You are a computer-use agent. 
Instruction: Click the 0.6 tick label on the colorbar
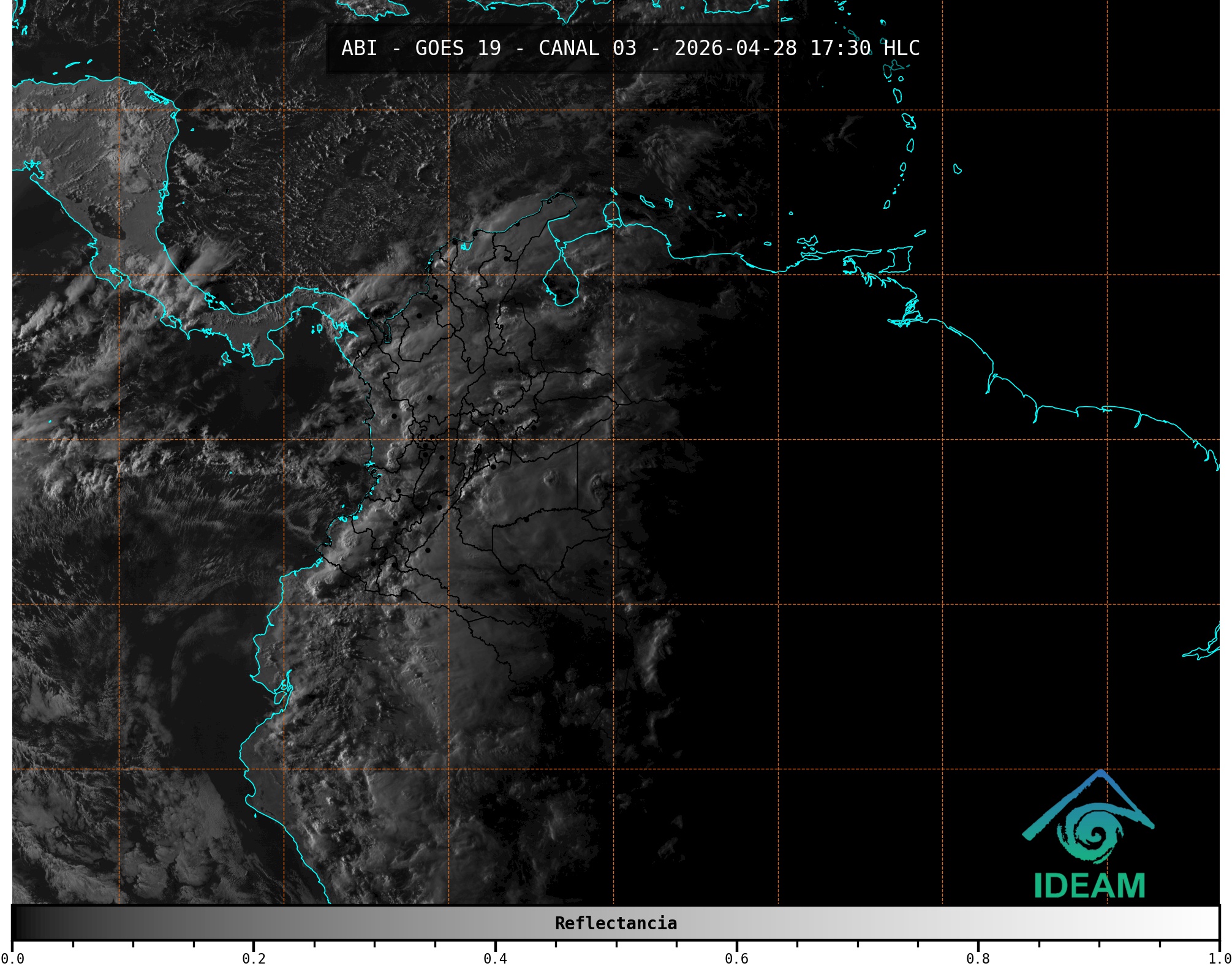[x=736, y=958]
